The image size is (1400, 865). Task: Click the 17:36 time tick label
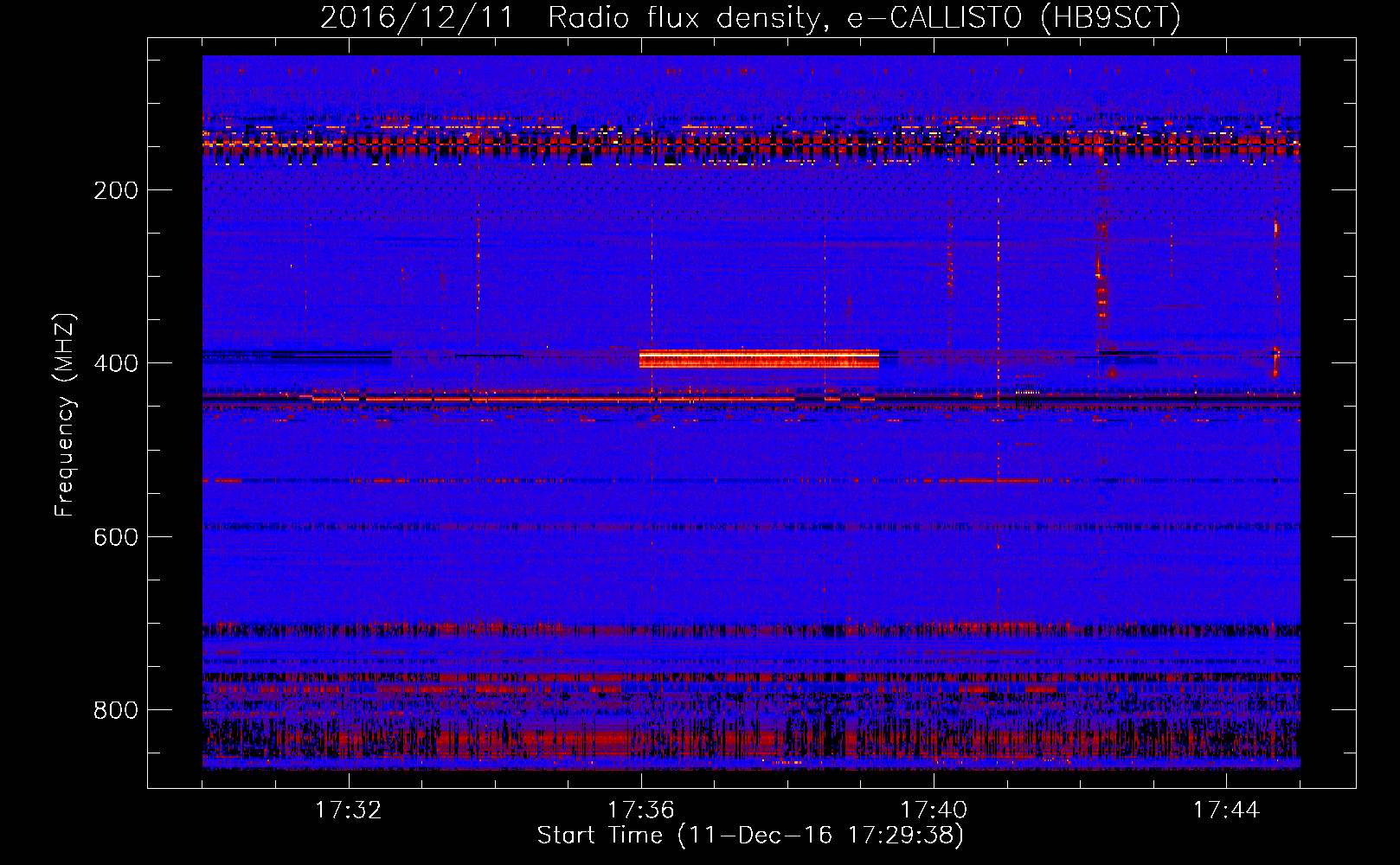coord(641,811)
